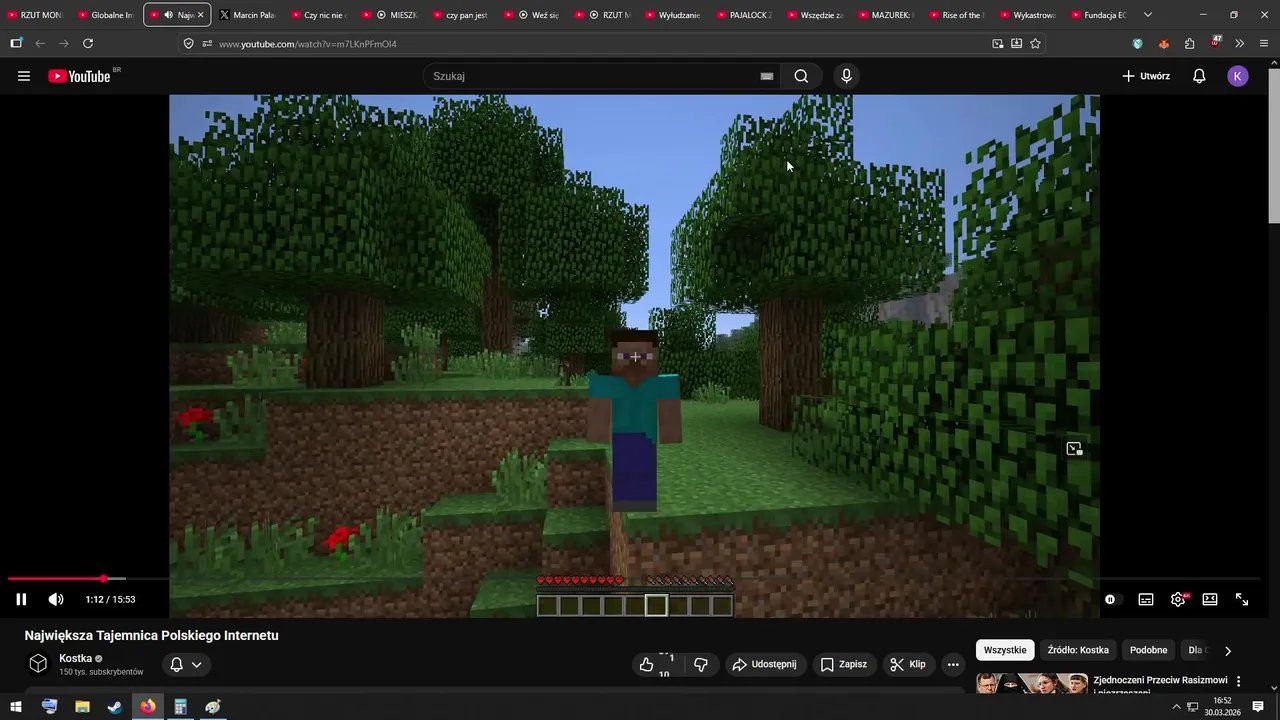Pause the video
The height and width of the screenshot is (720, 1280).
point(21,599)
